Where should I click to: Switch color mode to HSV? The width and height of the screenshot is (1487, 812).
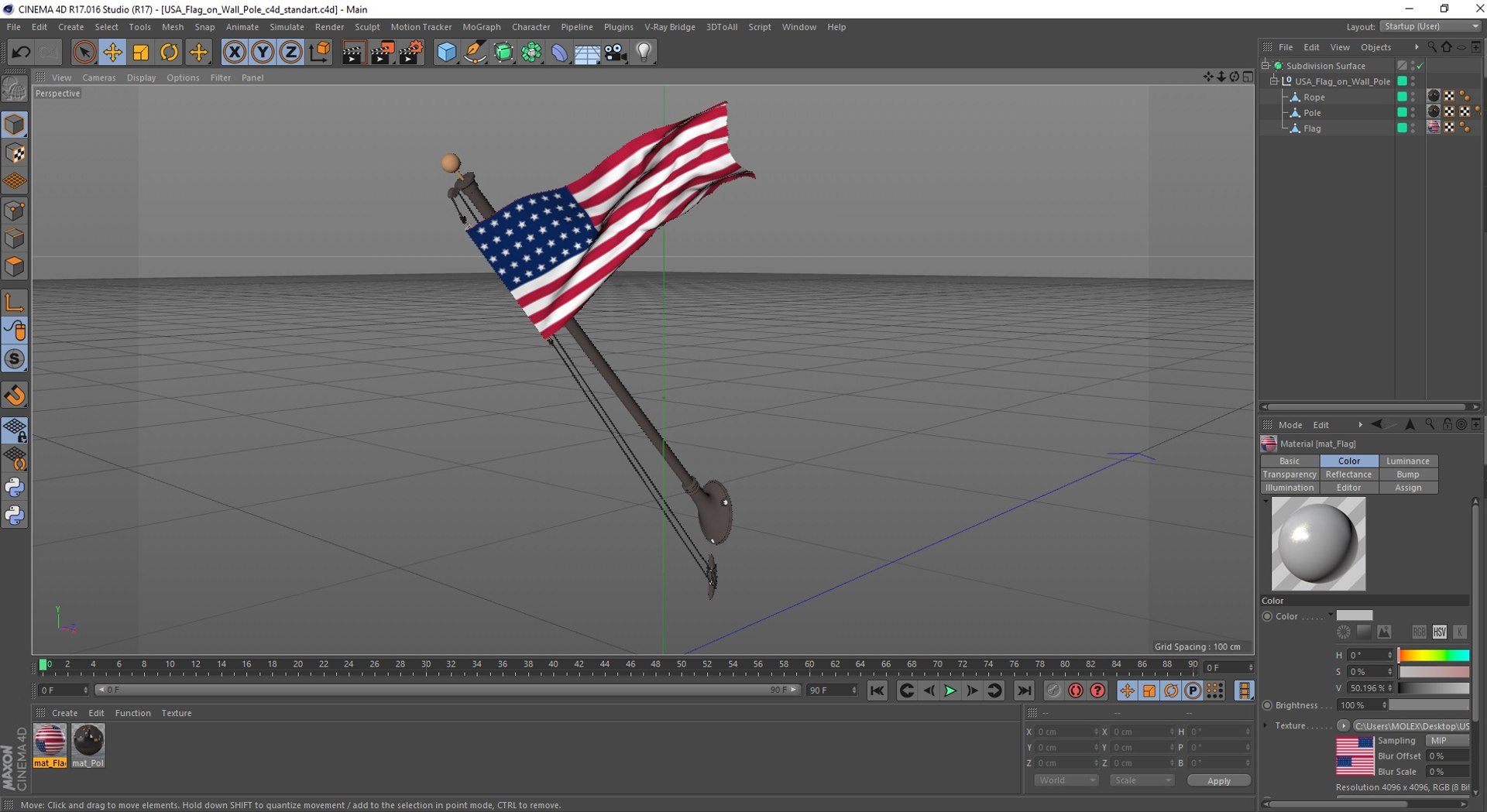(1439, 632)
